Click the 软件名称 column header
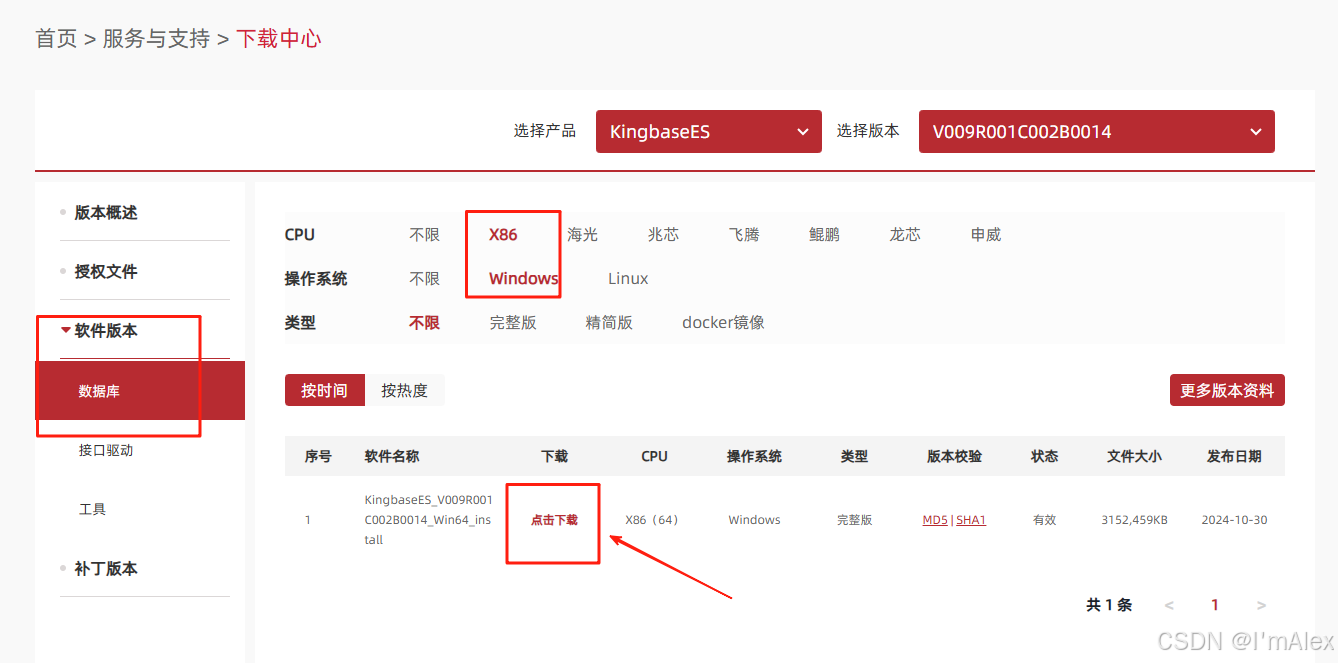This screenshot has height=663, width=1338. tap(392, 456)
